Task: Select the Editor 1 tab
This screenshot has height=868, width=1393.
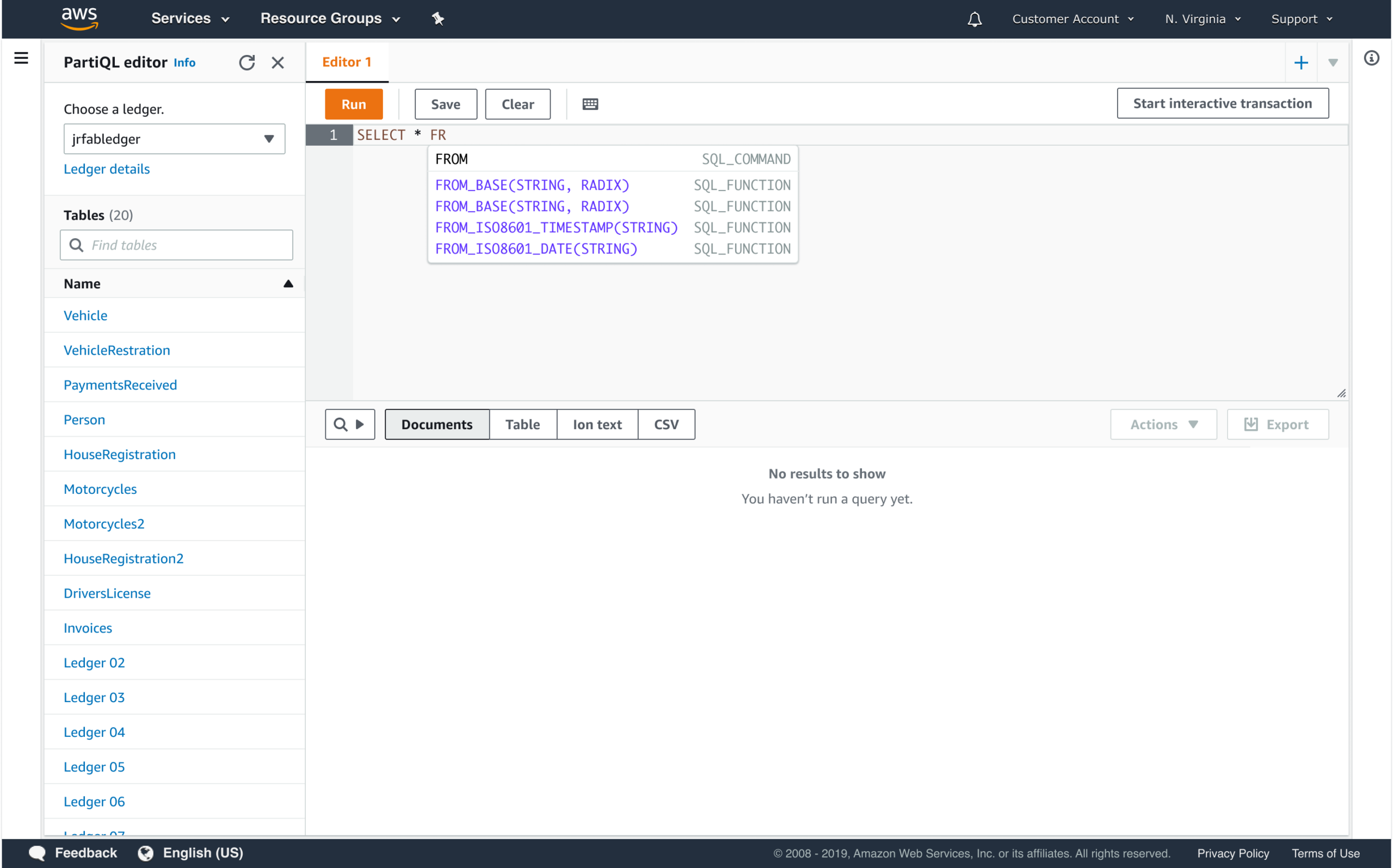Action: 346,61
